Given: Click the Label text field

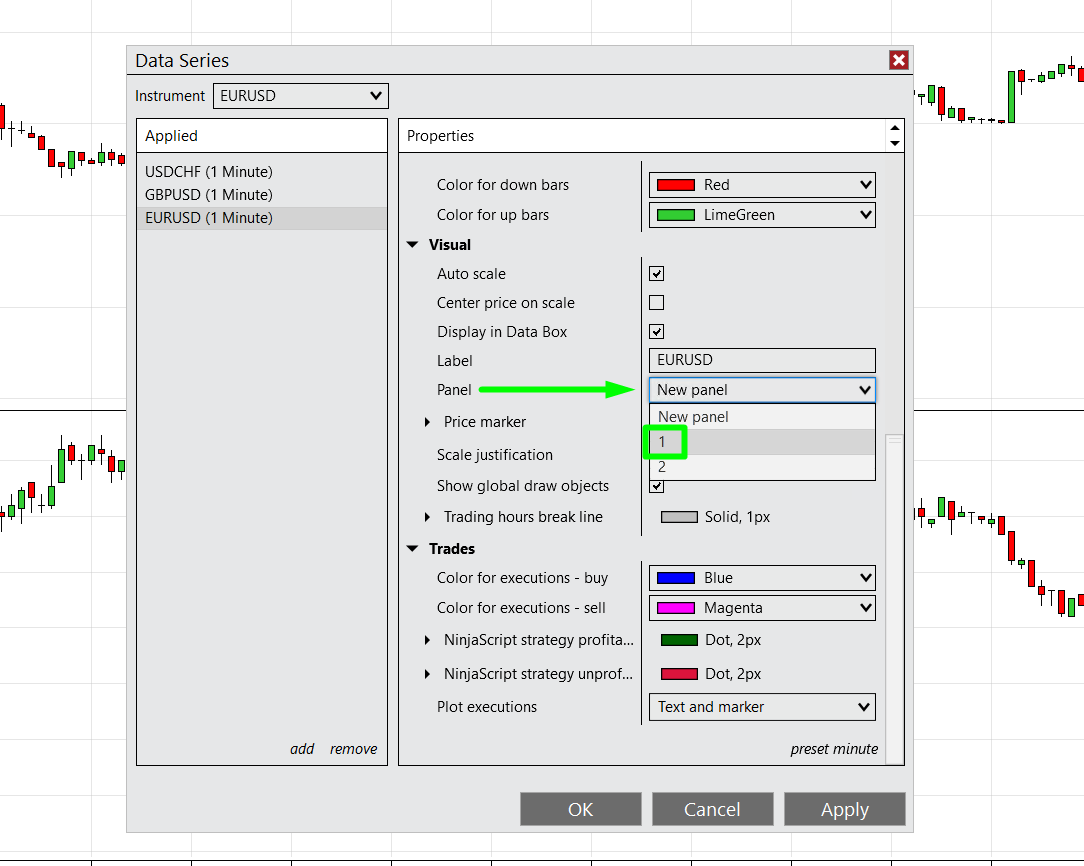Looking at the screenshot, I should point(762,361).
